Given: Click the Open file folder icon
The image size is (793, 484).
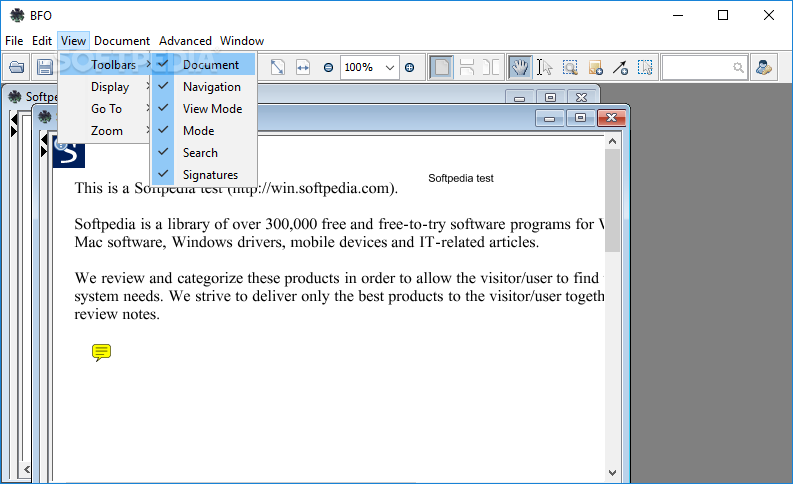Looking at the screenshot, I should tap(17, 67).
